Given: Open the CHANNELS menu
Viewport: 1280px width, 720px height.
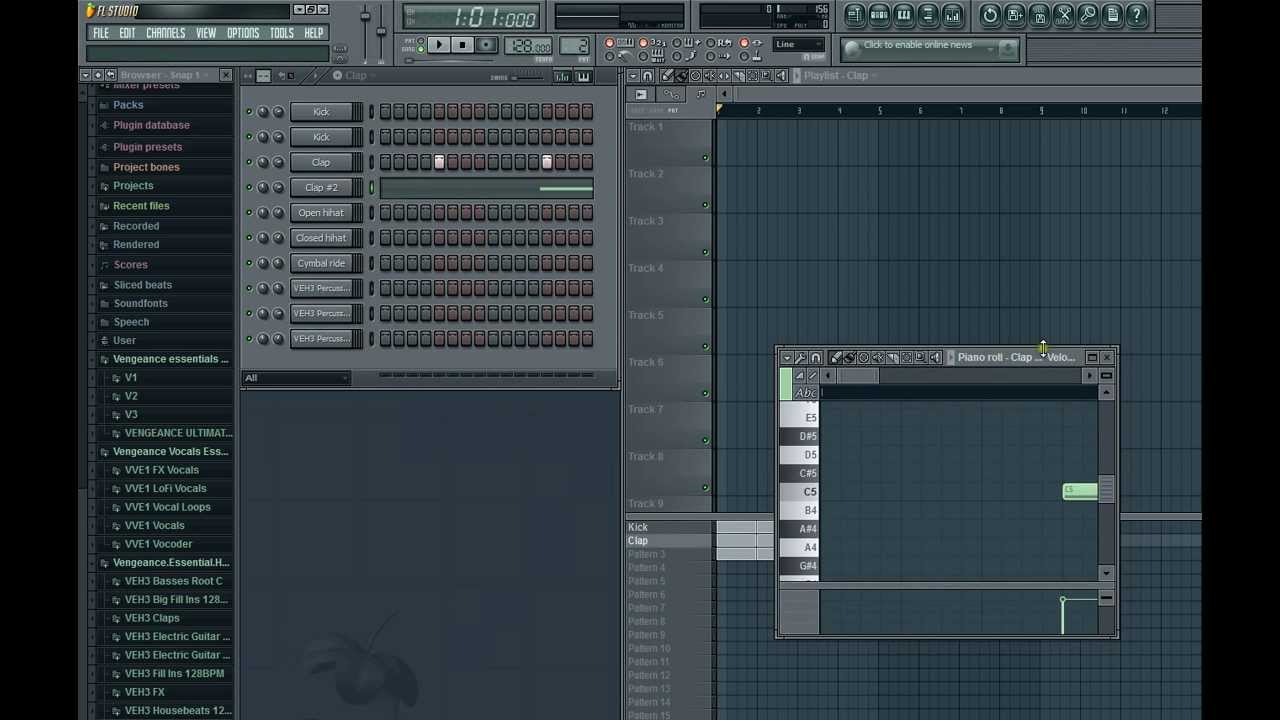Looking at the screenshot, I should (x=165, y=33).
